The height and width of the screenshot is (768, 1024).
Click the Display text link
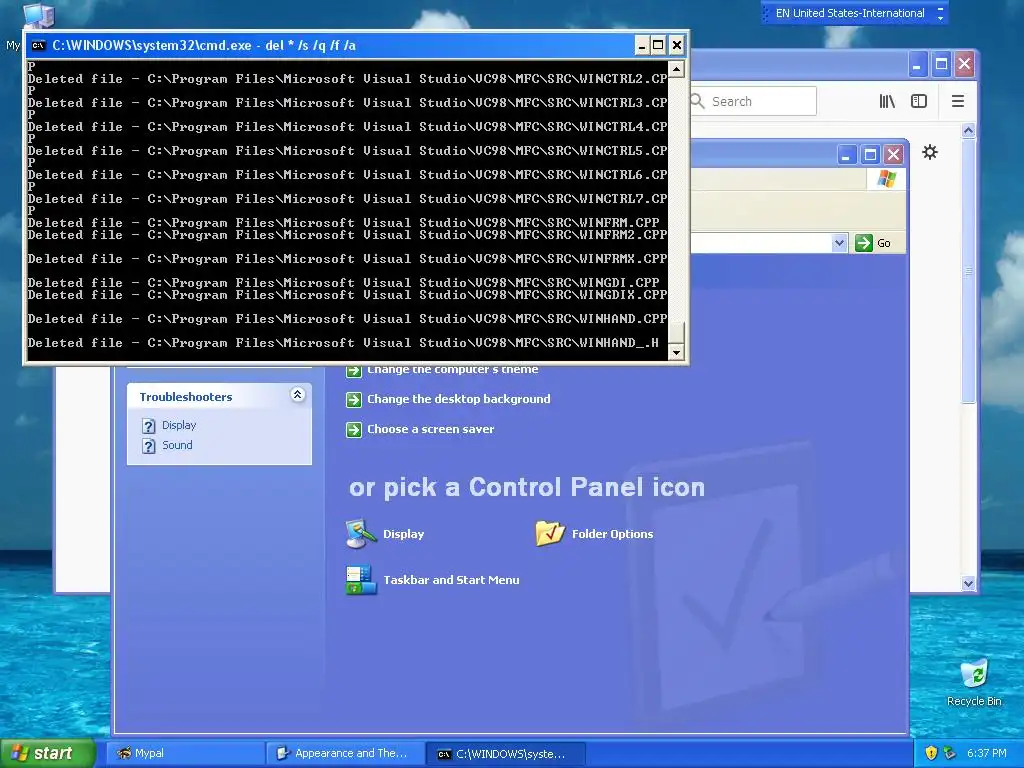[404, 534]
